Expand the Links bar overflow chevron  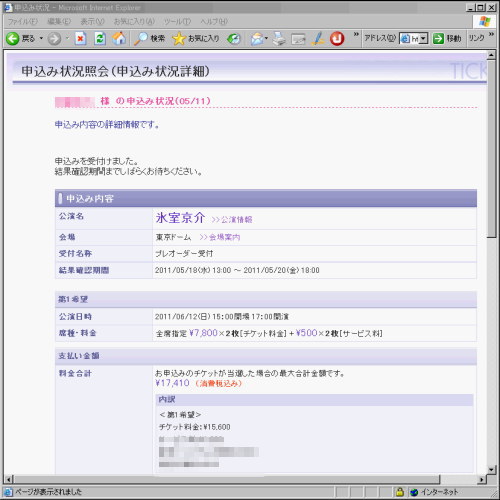[x=491, y=34]
